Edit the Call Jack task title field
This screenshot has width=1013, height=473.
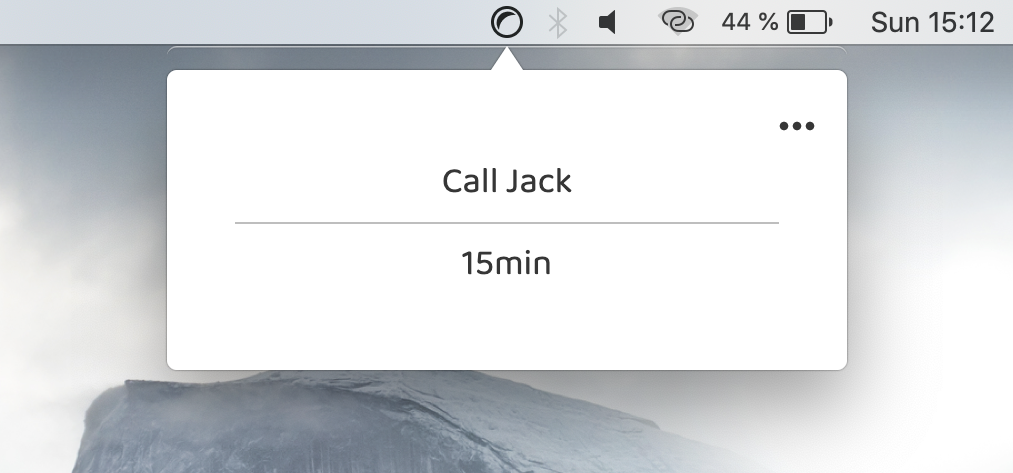pos(506,181)
